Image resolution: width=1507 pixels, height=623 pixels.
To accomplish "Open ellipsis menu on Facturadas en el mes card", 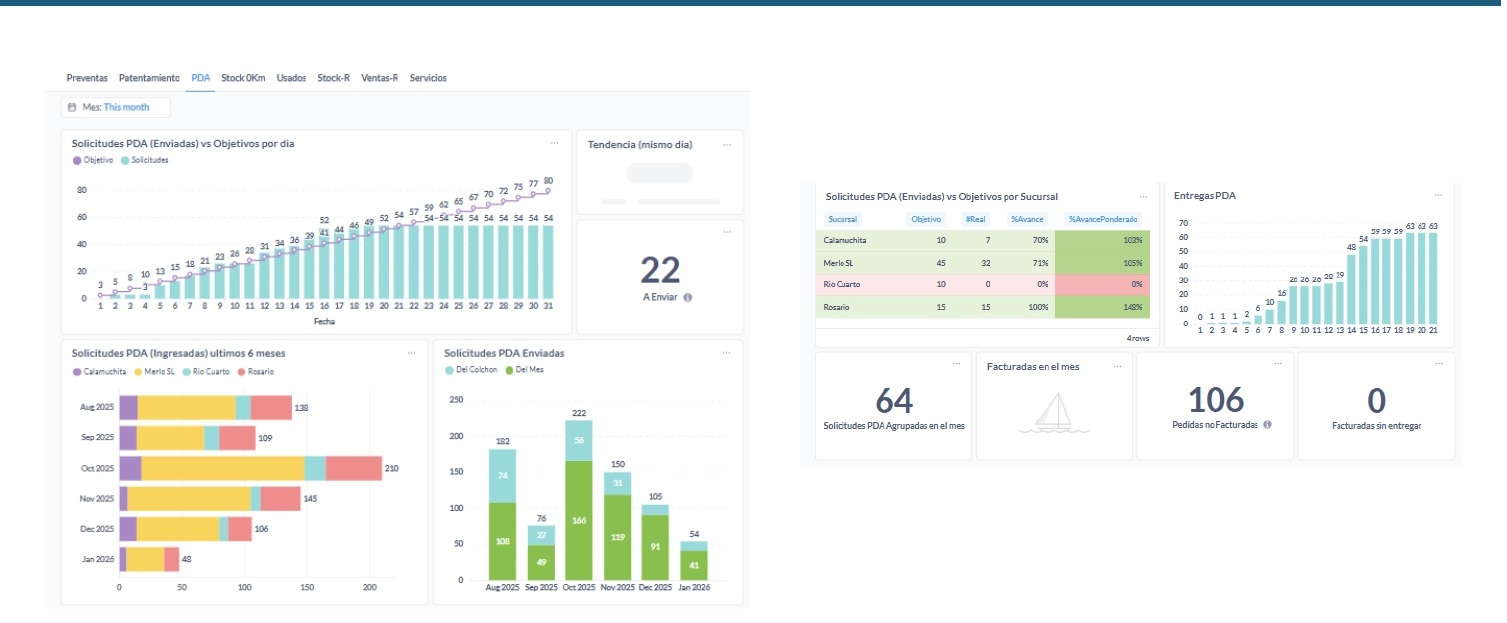I will 1116,365.
